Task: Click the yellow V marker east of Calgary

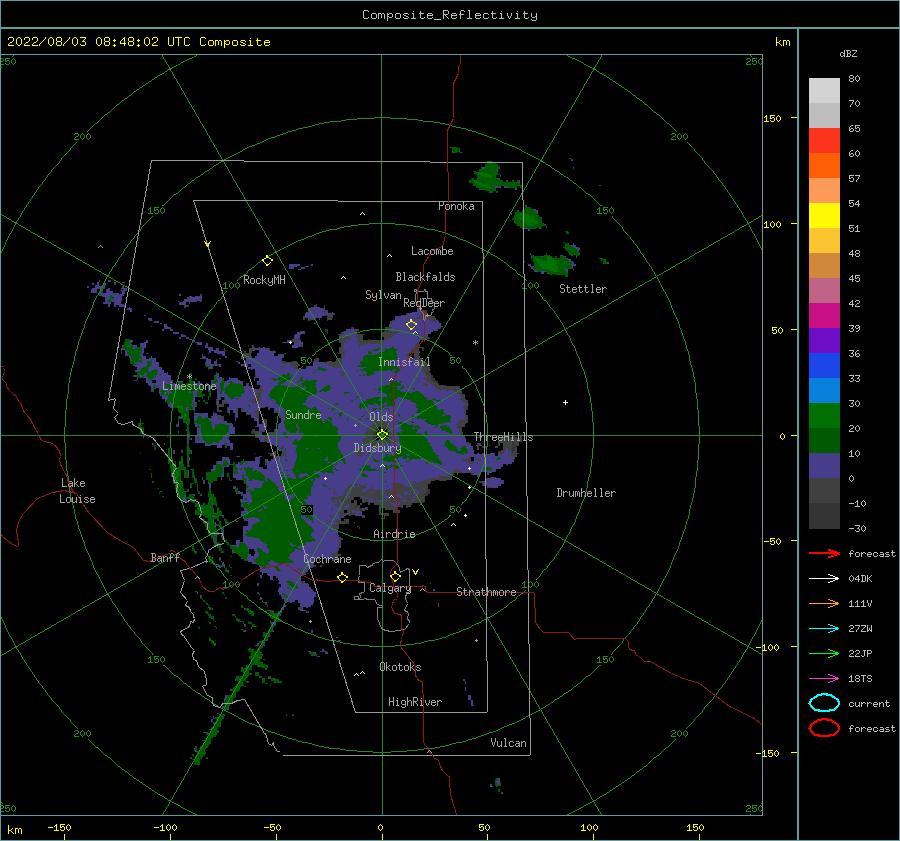Action: 416,572
